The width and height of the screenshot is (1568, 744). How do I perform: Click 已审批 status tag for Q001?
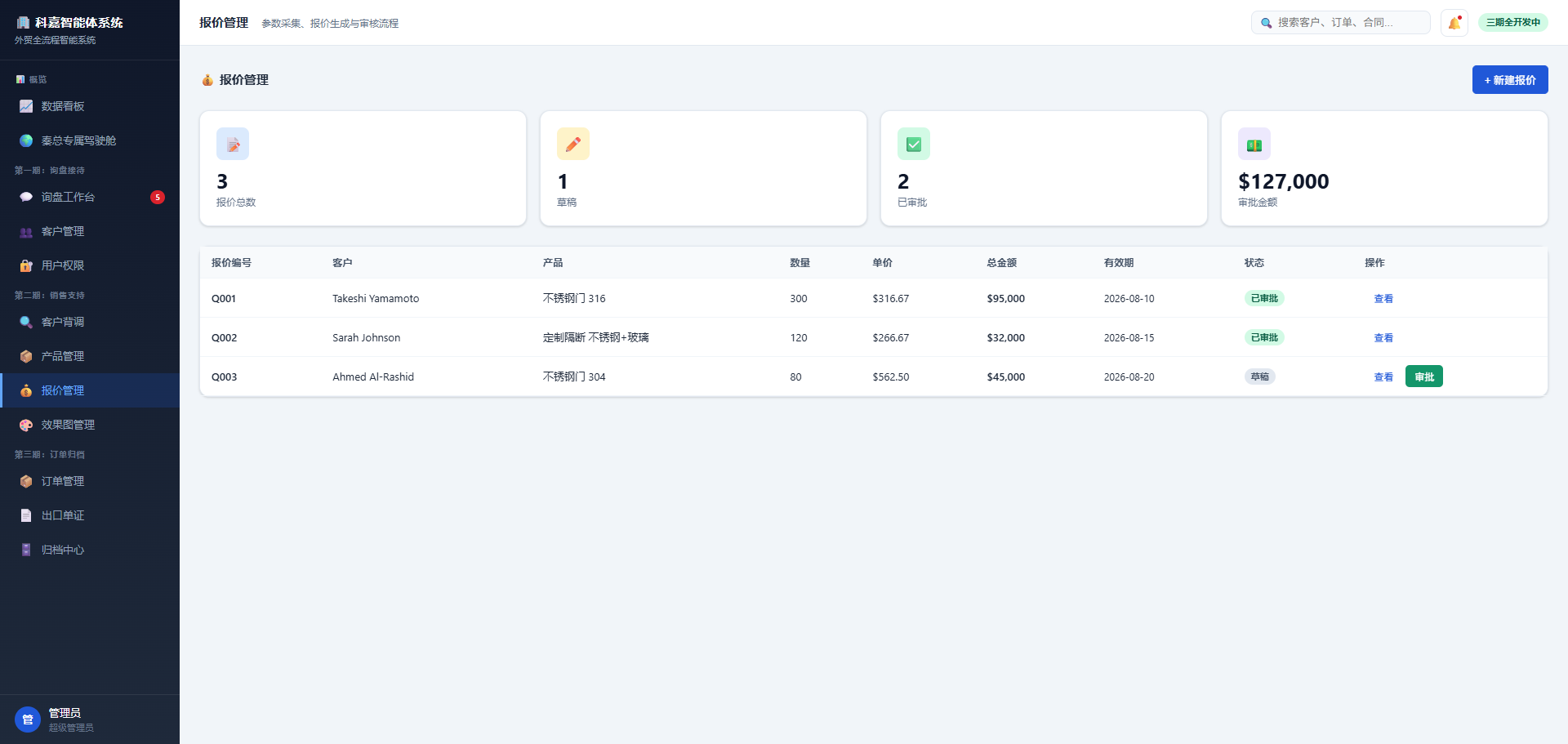pyautogui.click(x=1264, y=298)
